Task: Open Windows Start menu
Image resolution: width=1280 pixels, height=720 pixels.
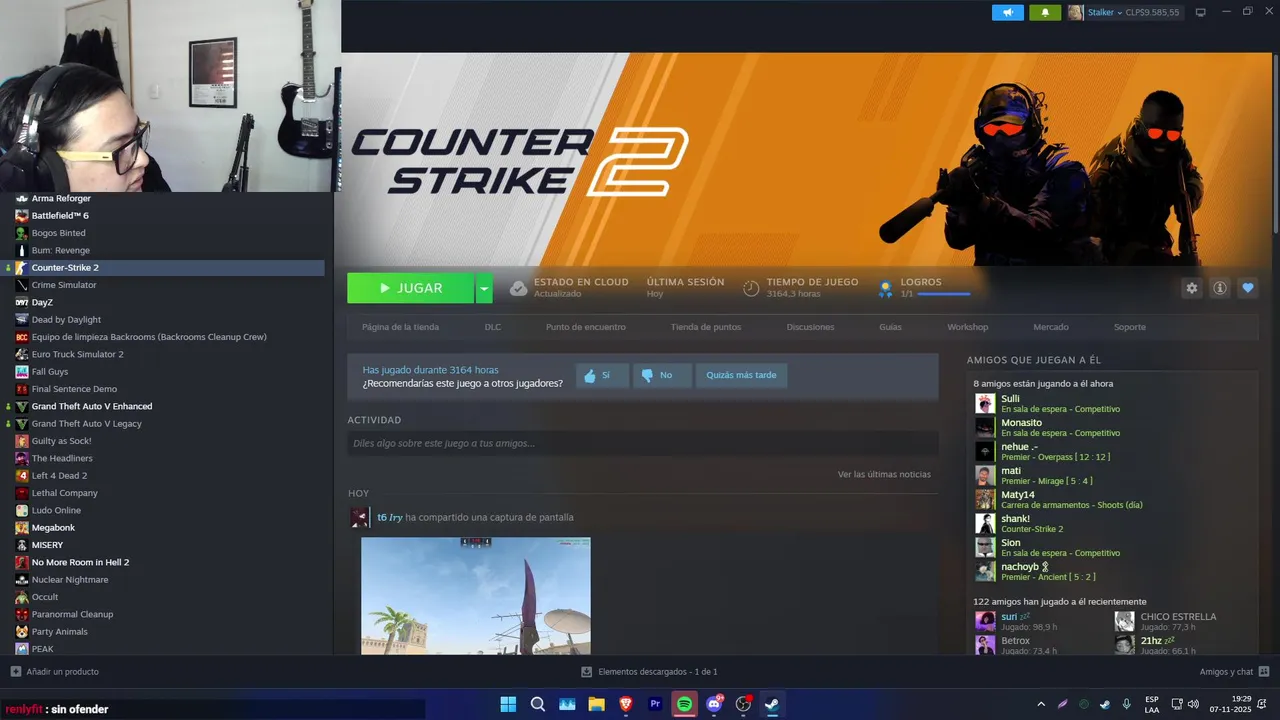Action: click(508, 704)
